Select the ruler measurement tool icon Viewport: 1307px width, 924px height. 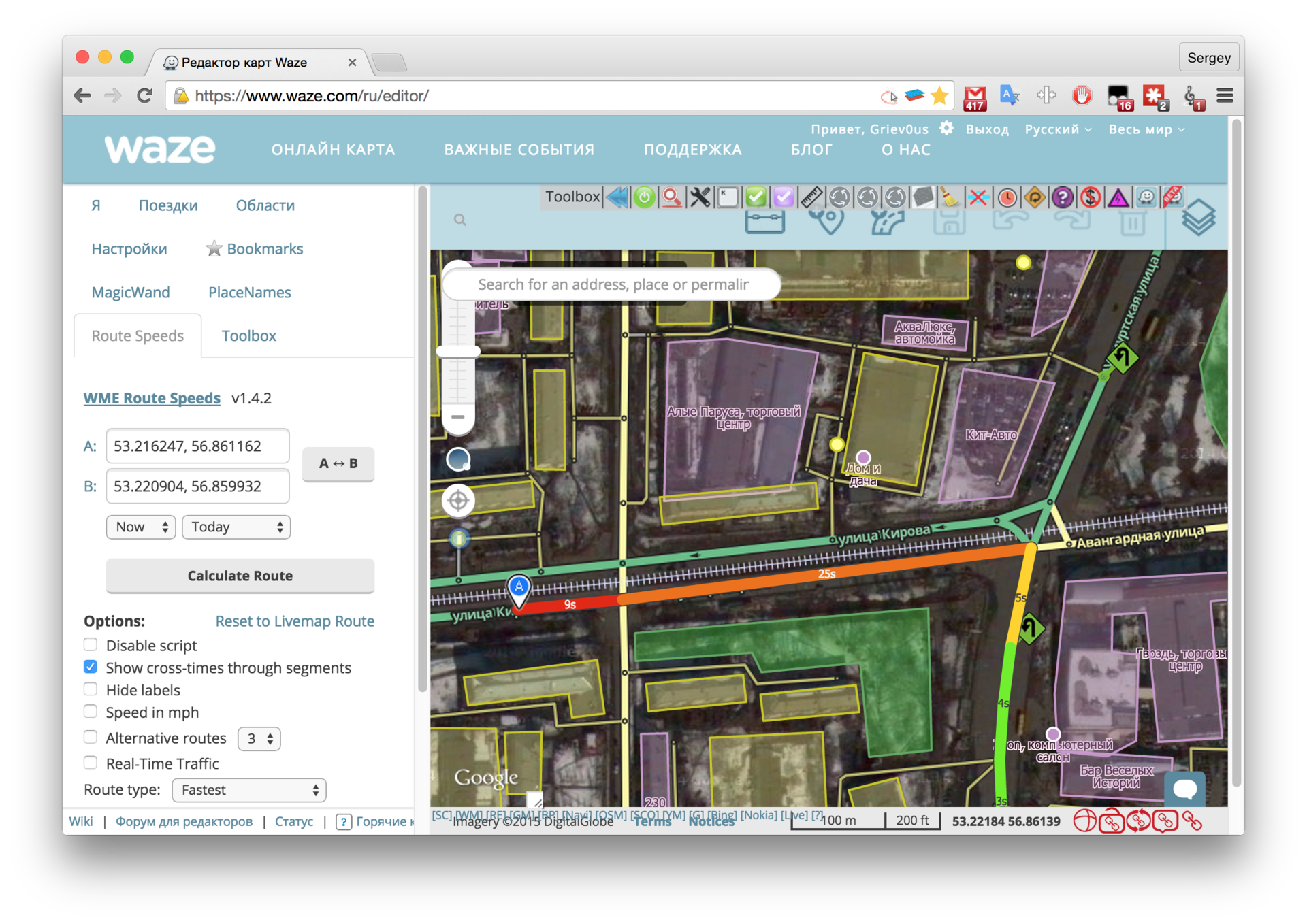coord(811,197)
